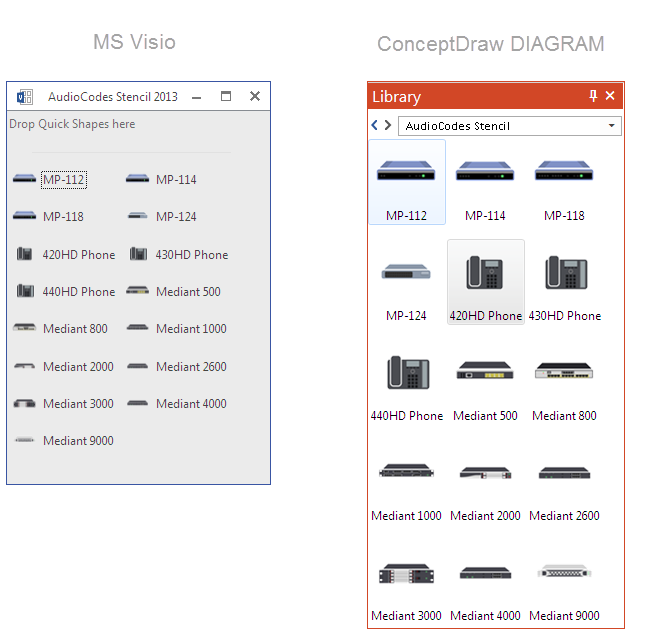
Task: Pick Mediant 4000 icon in Visio stencil
Action: [x=137, y=403]
